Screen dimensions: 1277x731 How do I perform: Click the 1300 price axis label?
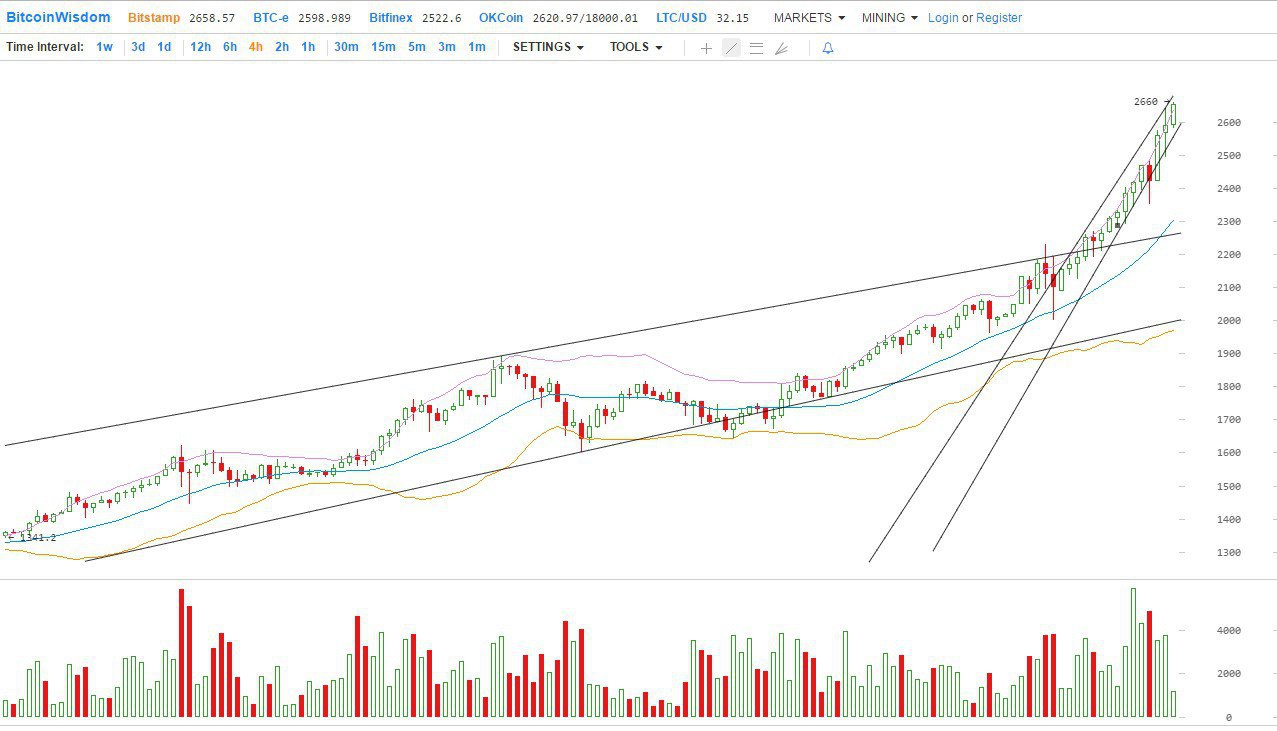click(x=1229, y=553)
